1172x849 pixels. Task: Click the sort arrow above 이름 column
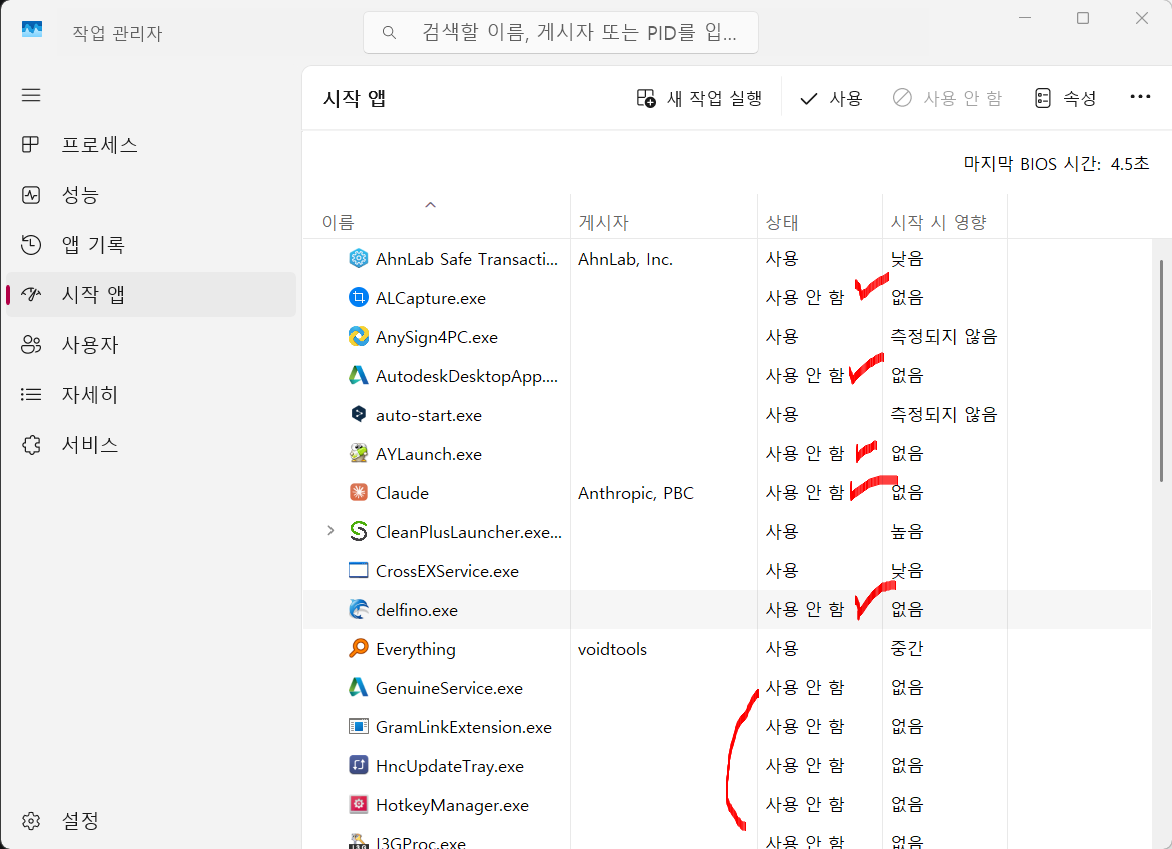430,205
